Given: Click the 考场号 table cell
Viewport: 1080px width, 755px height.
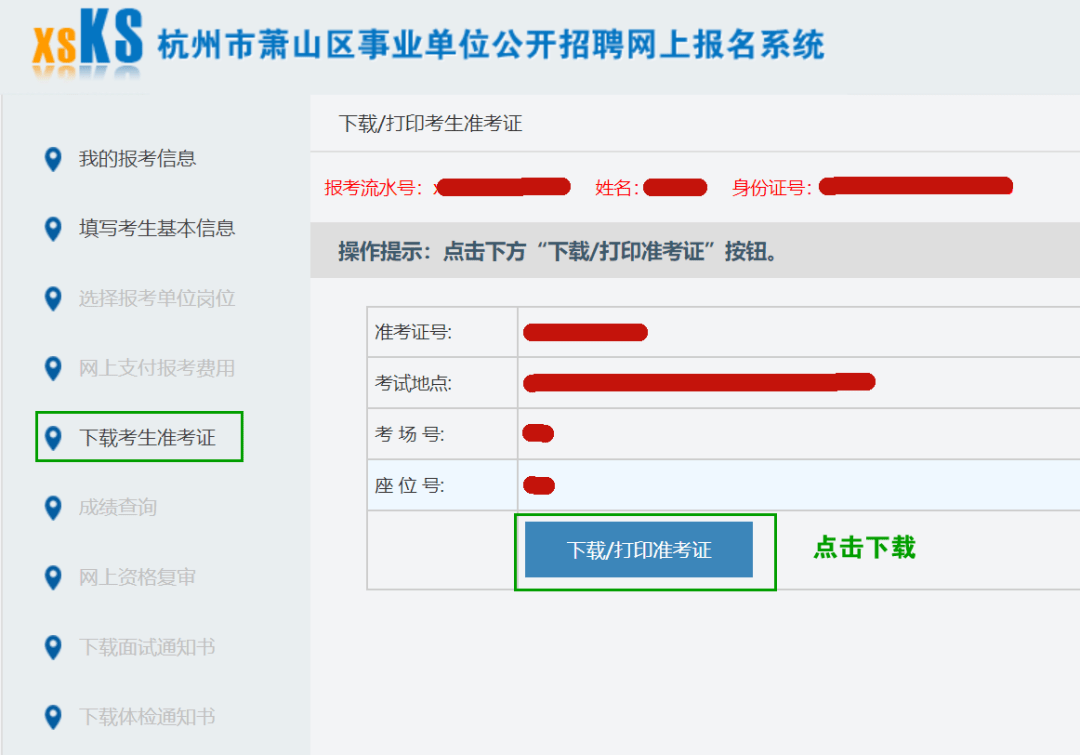Looking at the screenshot, I should pyautogui.click(x=442, y=434).
